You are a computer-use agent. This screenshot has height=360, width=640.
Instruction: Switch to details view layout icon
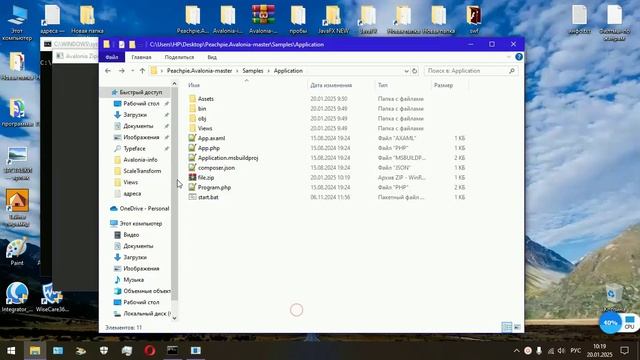(x=506, y=327)
